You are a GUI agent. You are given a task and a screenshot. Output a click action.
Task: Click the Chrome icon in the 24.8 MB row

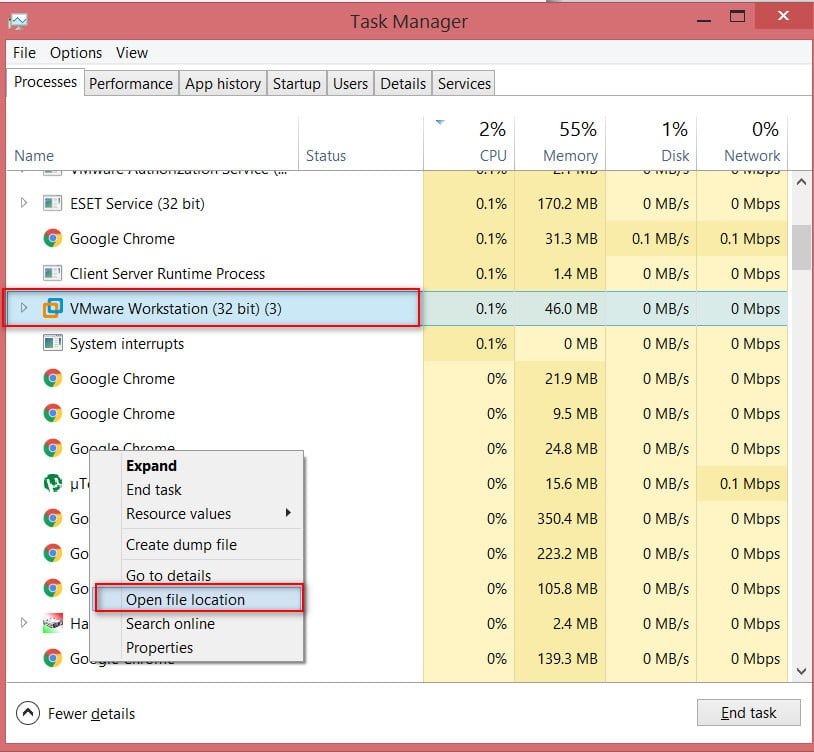pyautogui.click(x=52, y=448)
